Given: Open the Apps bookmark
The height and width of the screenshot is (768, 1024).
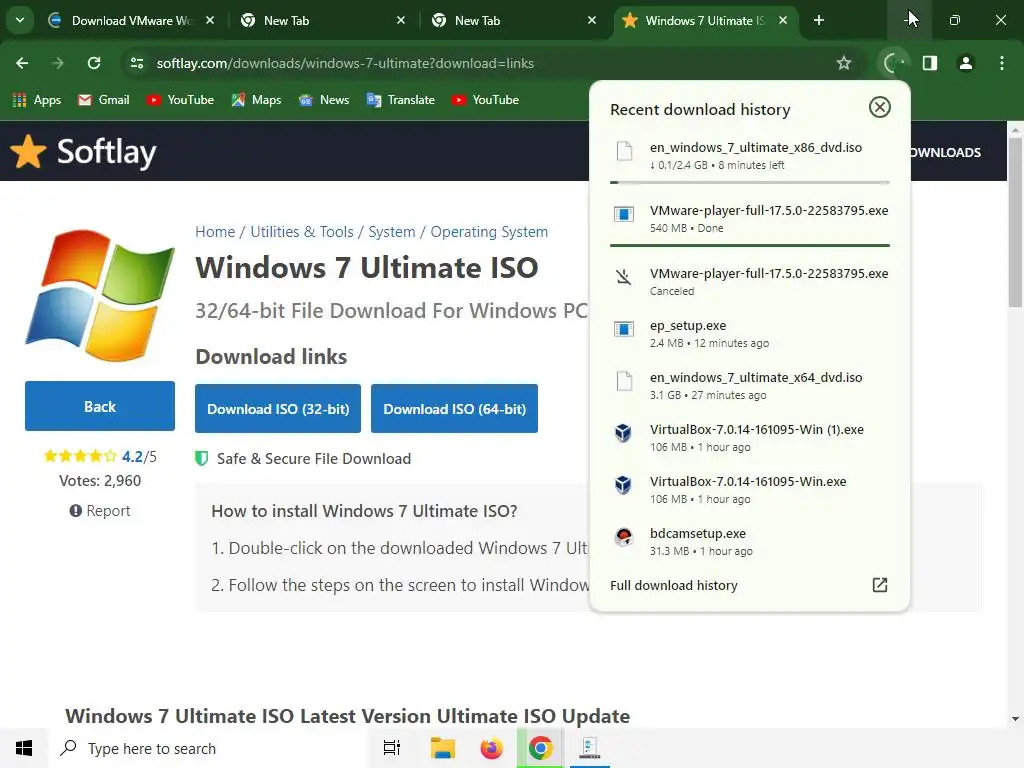Looking at the screenshot, I should [37, 100].
